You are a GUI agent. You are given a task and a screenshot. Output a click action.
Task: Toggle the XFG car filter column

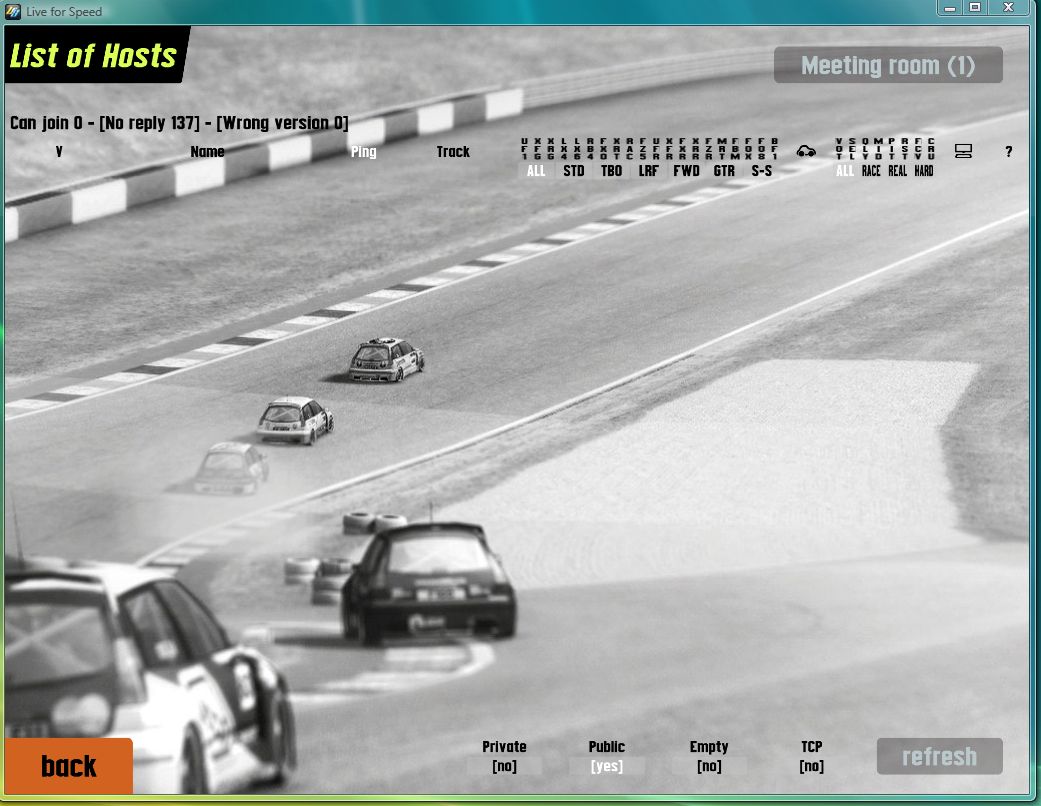tap(538, 149)
